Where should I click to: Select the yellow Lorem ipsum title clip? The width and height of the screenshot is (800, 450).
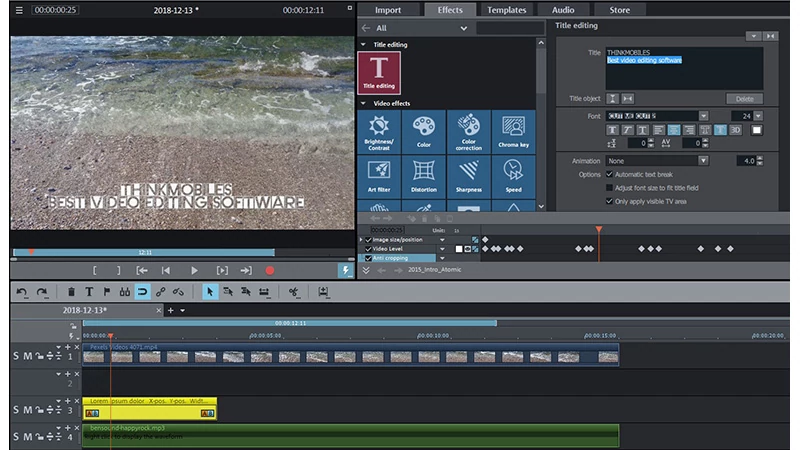[149, 409]
